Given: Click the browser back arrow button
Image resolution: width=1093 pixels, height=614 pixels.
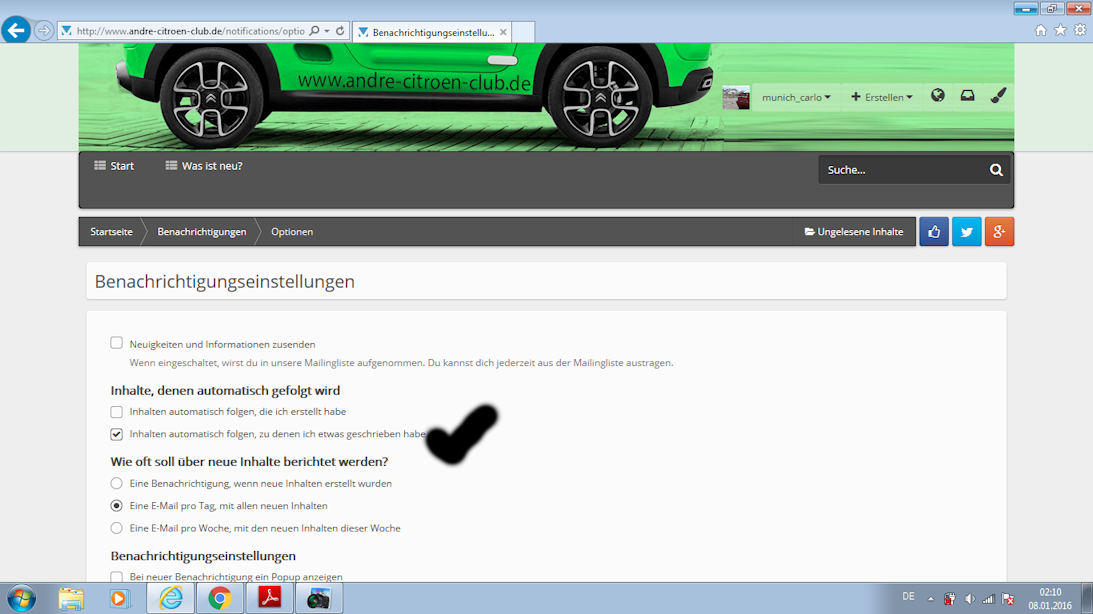Looking at the screenshot, I should (16, 30).
